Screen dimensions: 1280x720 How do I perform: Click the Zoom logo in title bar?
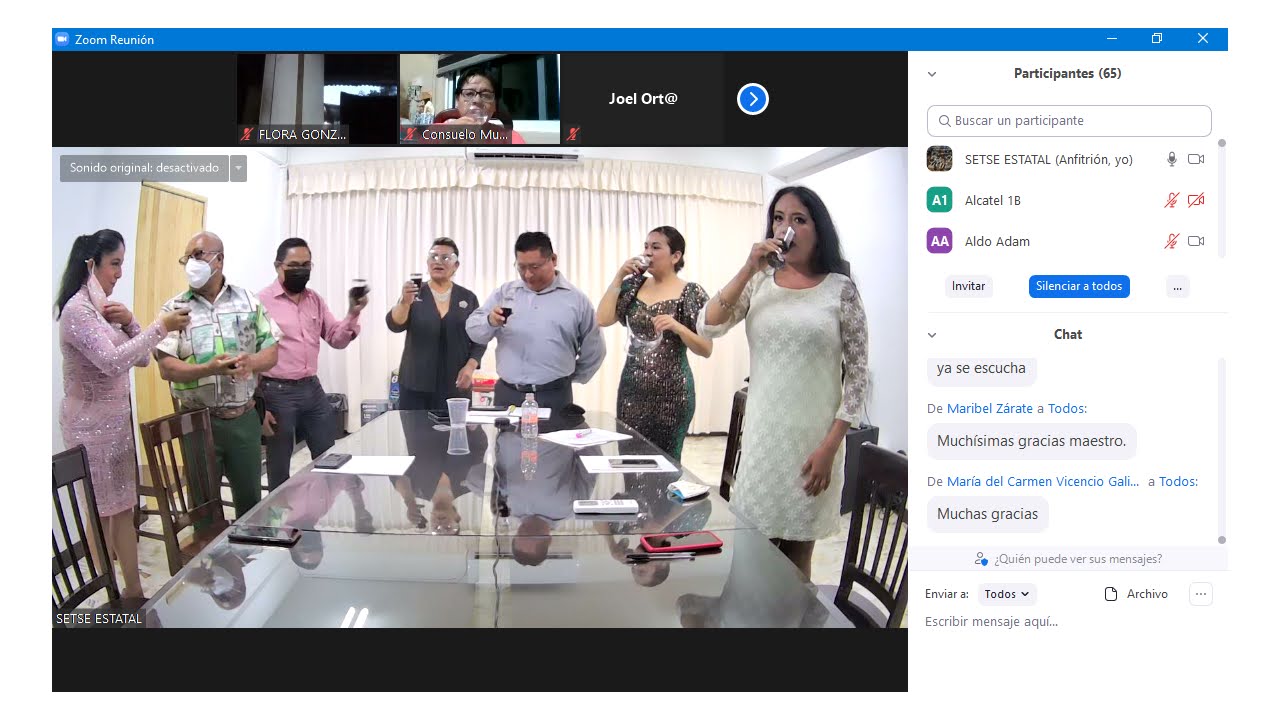pyautogui.click(x=62, y=39)
